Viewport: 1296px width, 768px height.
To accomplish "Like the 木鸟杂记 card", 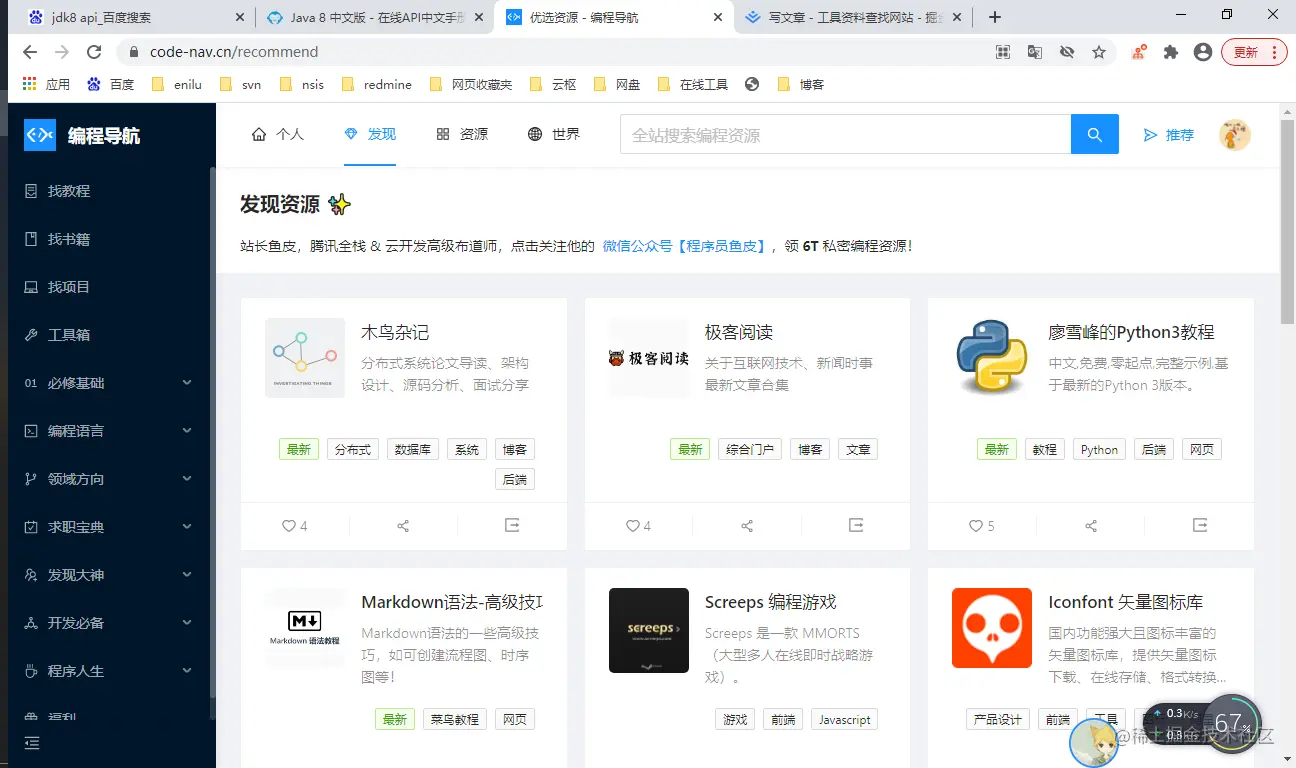I will 294,525.
